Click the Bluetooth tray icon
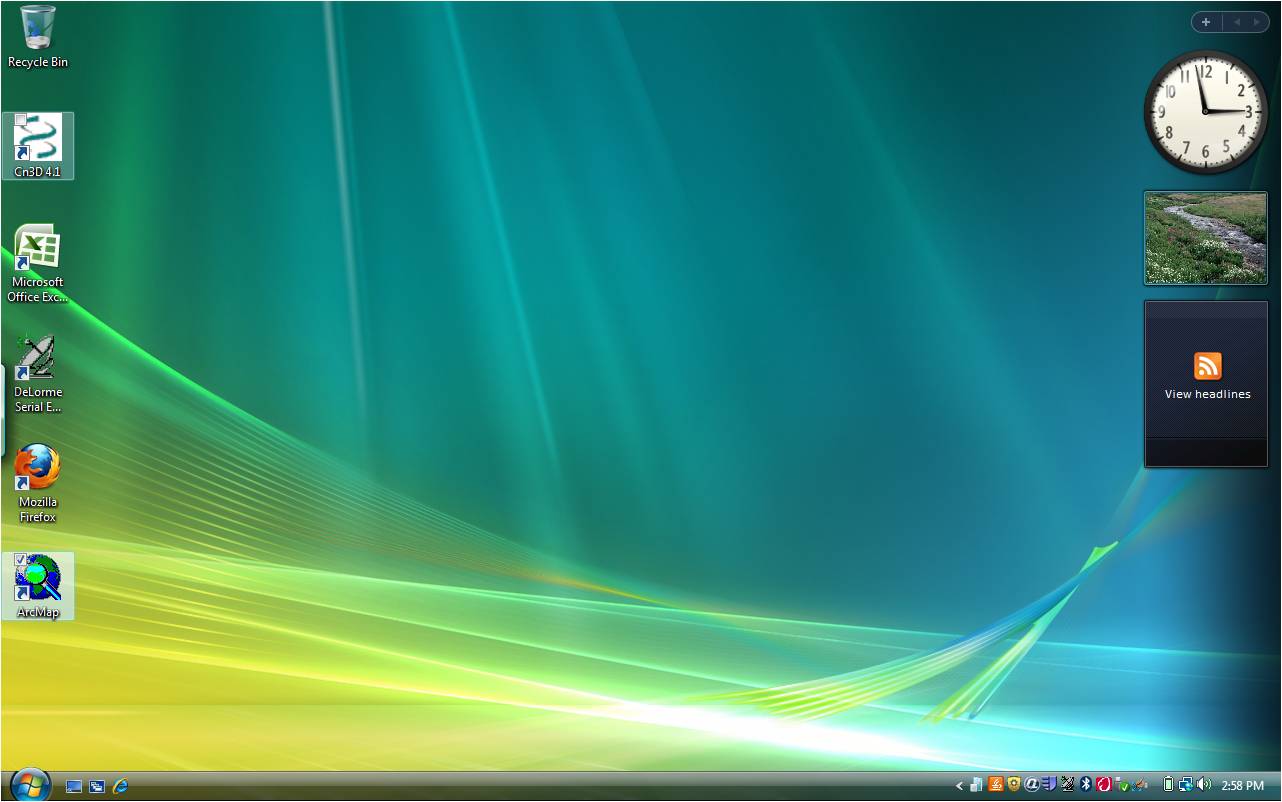Image resolution: width=1282 pixels, height=802 pixels. [x=1086, y=785]
